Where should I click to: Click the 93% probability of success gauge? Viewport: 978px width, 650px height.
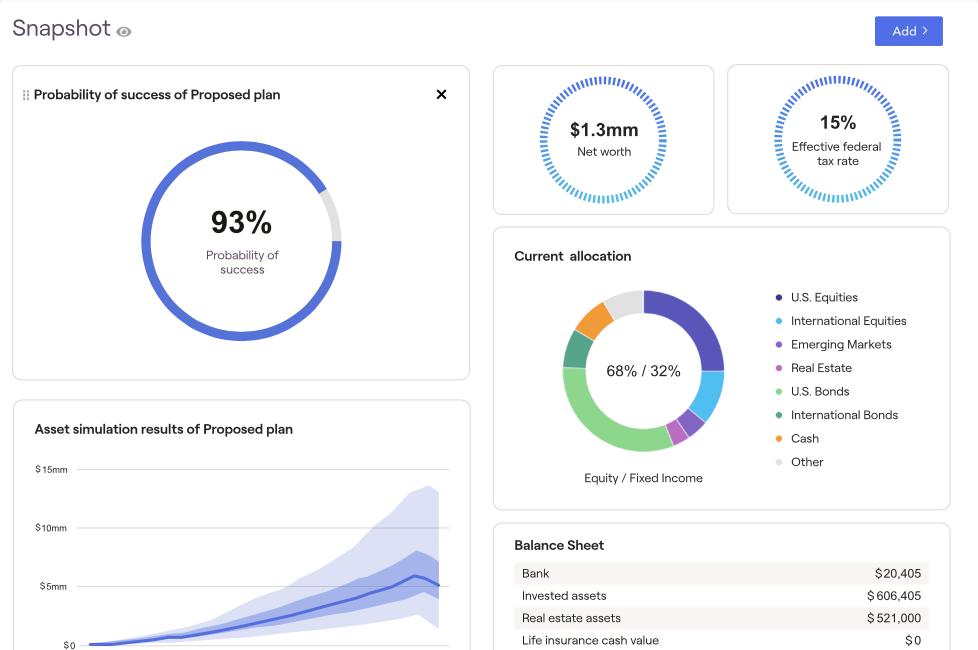(x=241, y=241)
